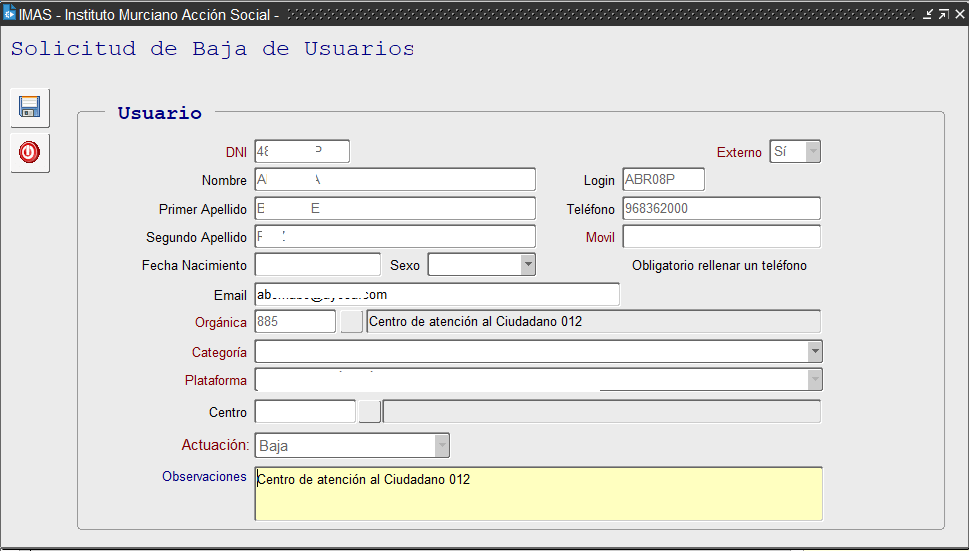Click inside the Email field
The height and width of the screenshot is (551, 969).
pyautogui.click(x=437, y=295)
